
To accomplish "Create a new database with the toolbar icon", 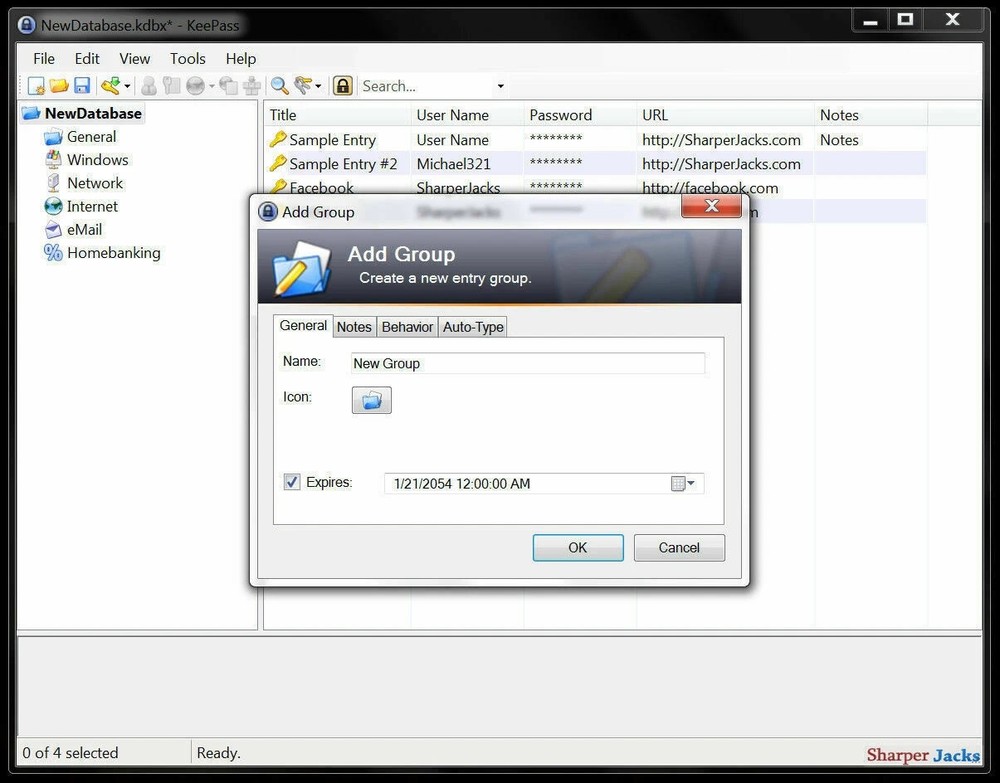I will pyautogui.click(x=35, y=85).
